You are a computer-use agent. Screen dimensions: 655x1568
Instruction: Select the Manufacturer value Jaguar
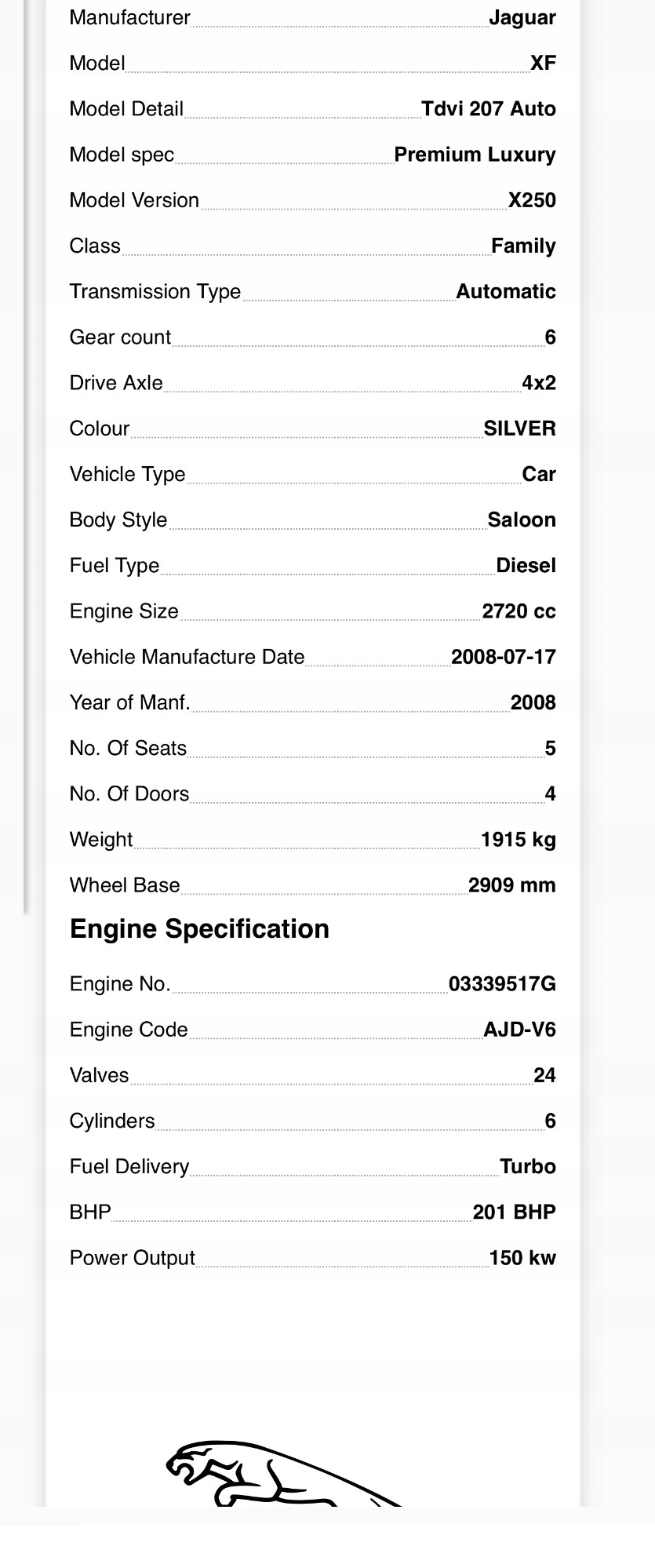(x=522, y=18)
